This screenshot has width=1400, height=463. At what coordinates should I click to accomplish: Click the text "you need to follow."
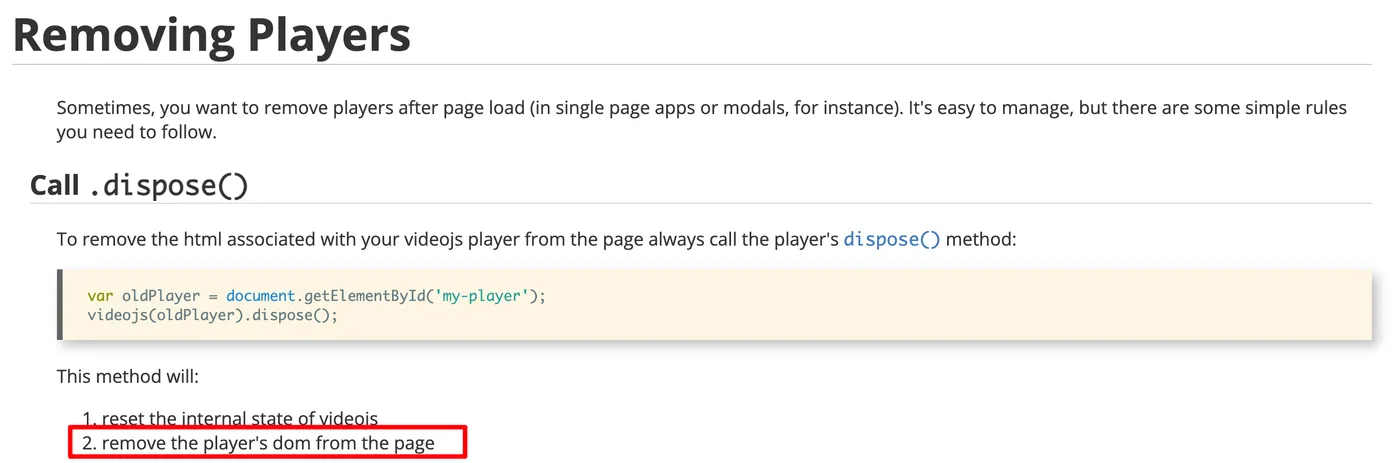[136, 132]
